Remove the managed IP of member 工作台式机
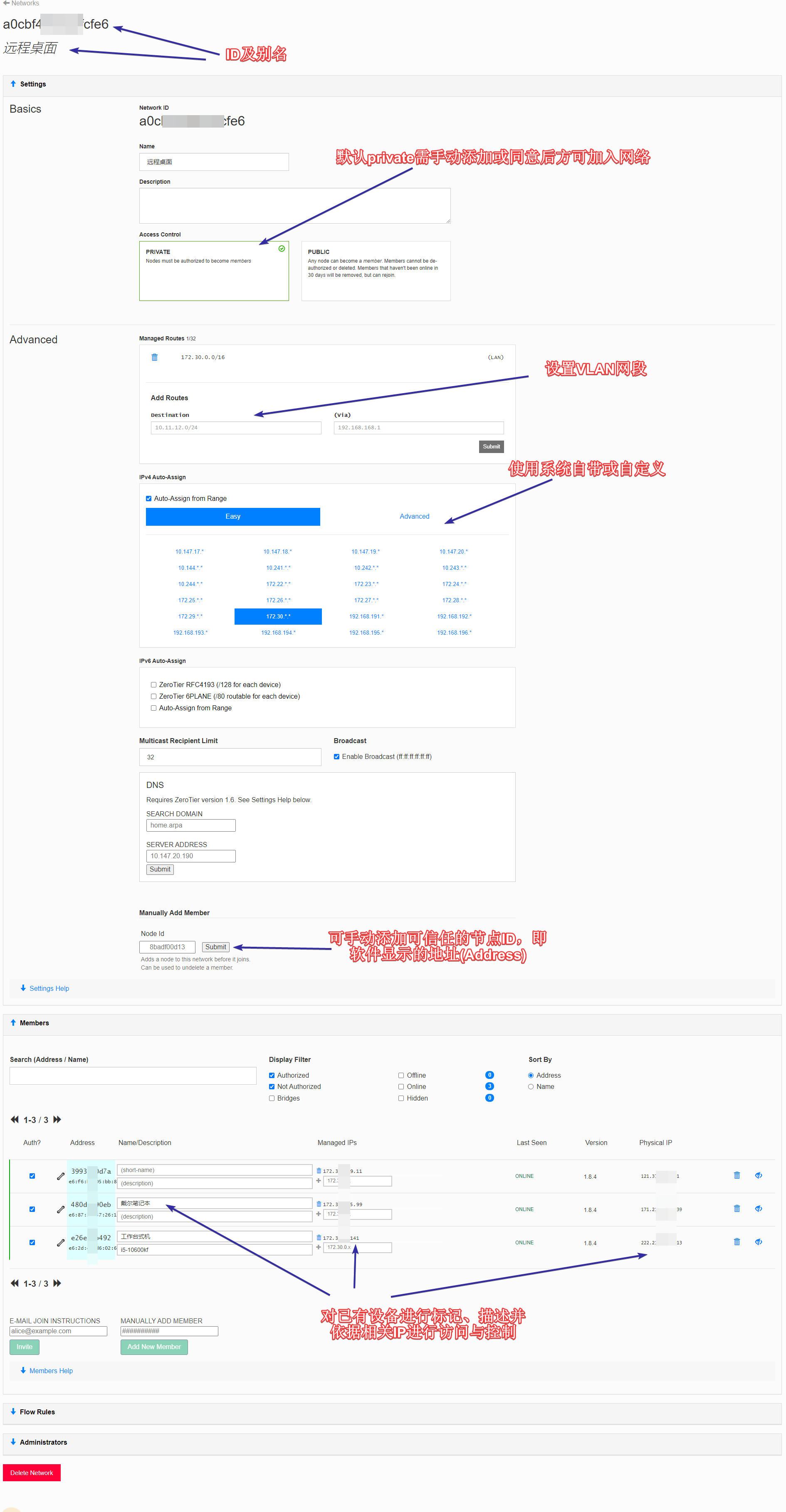 coord(319,1237)
